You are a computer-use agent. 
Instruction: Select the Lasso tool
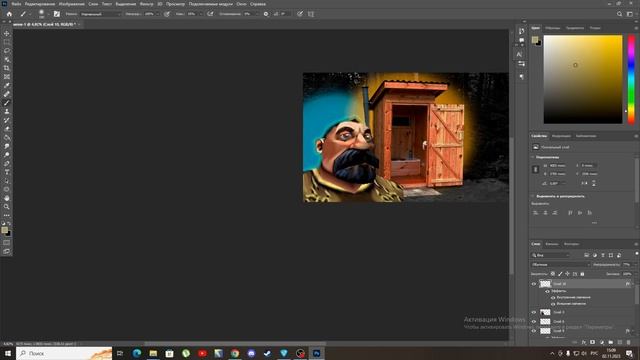(7, 51)
